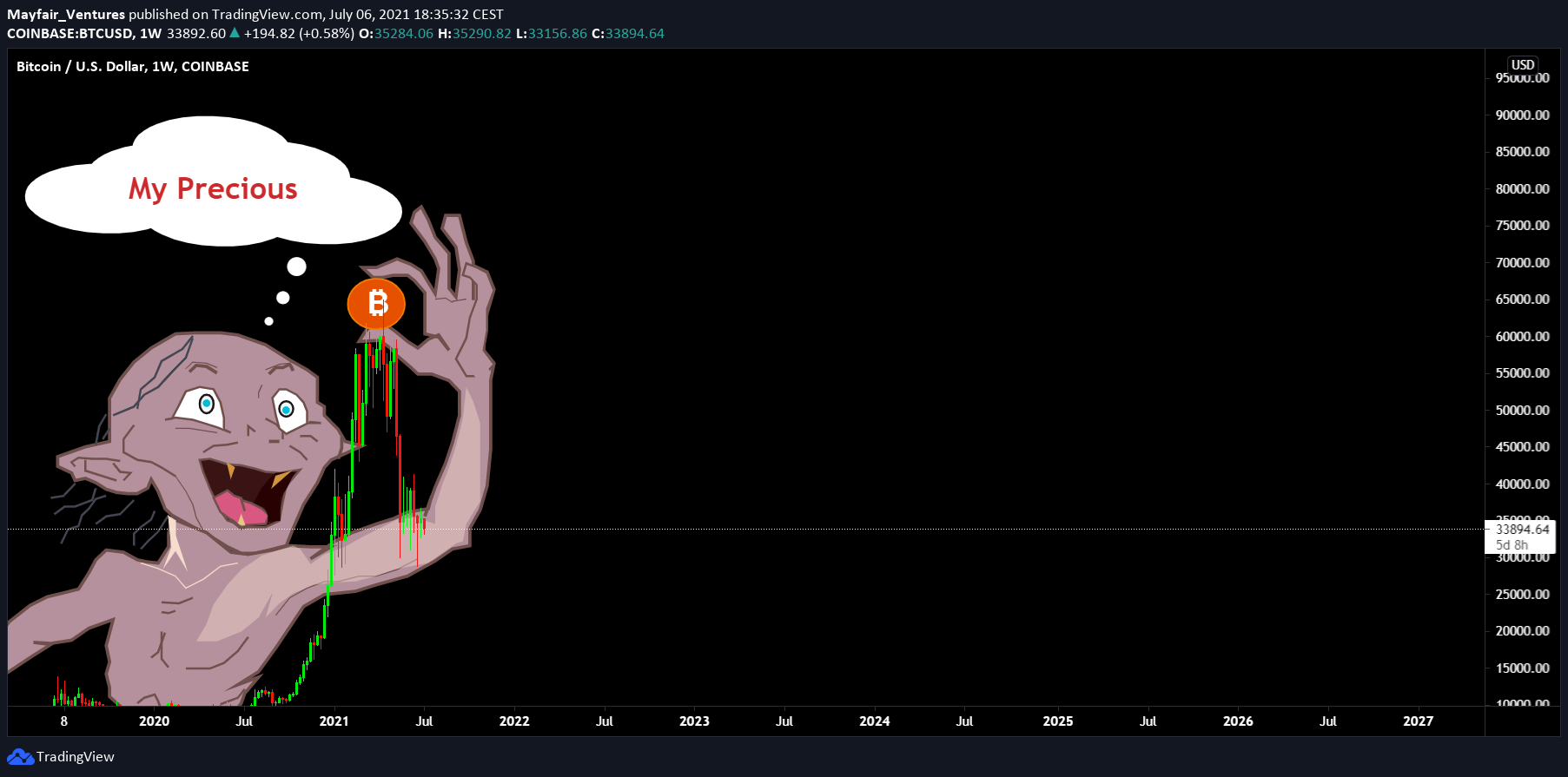
Task: Click the 80000.00 price axis label
Action: pyautogui.click(x=1522, y=188)
